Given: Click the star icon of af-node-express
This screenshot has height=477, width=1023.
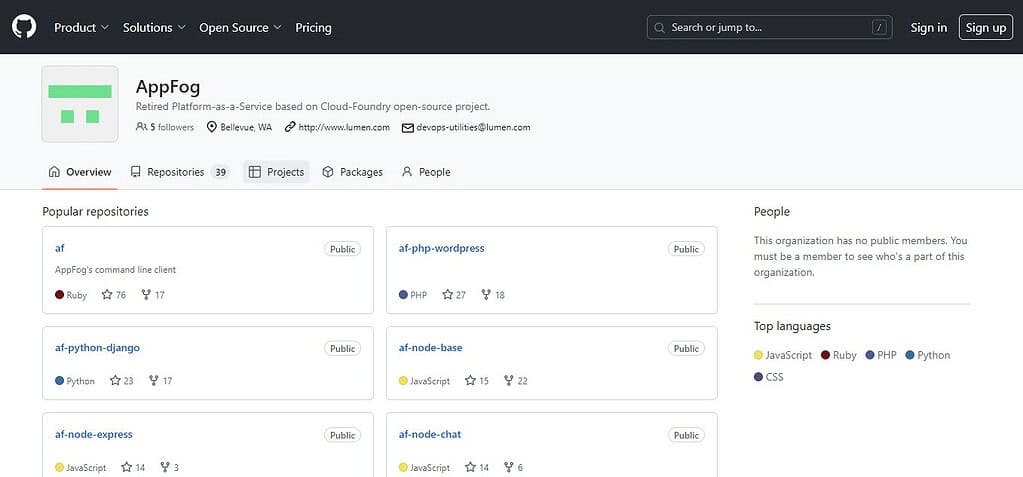Looking at the screenshot, I should tap(127, 467).
